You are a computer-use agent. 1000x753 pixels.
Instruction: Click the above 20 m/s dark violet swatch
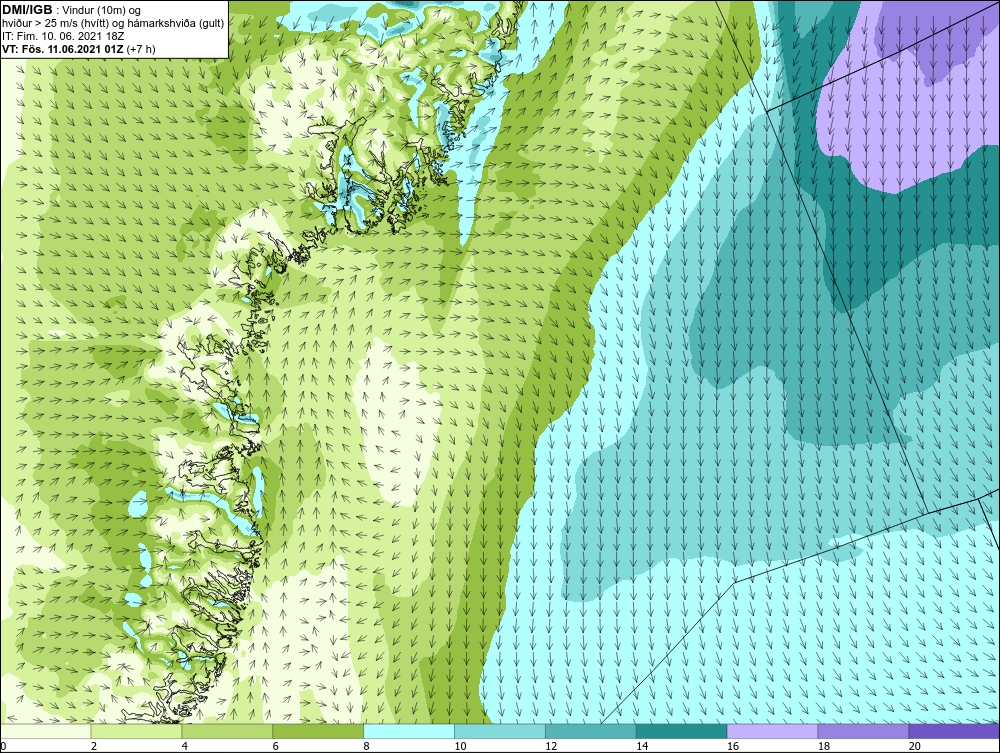pos(954,731)
